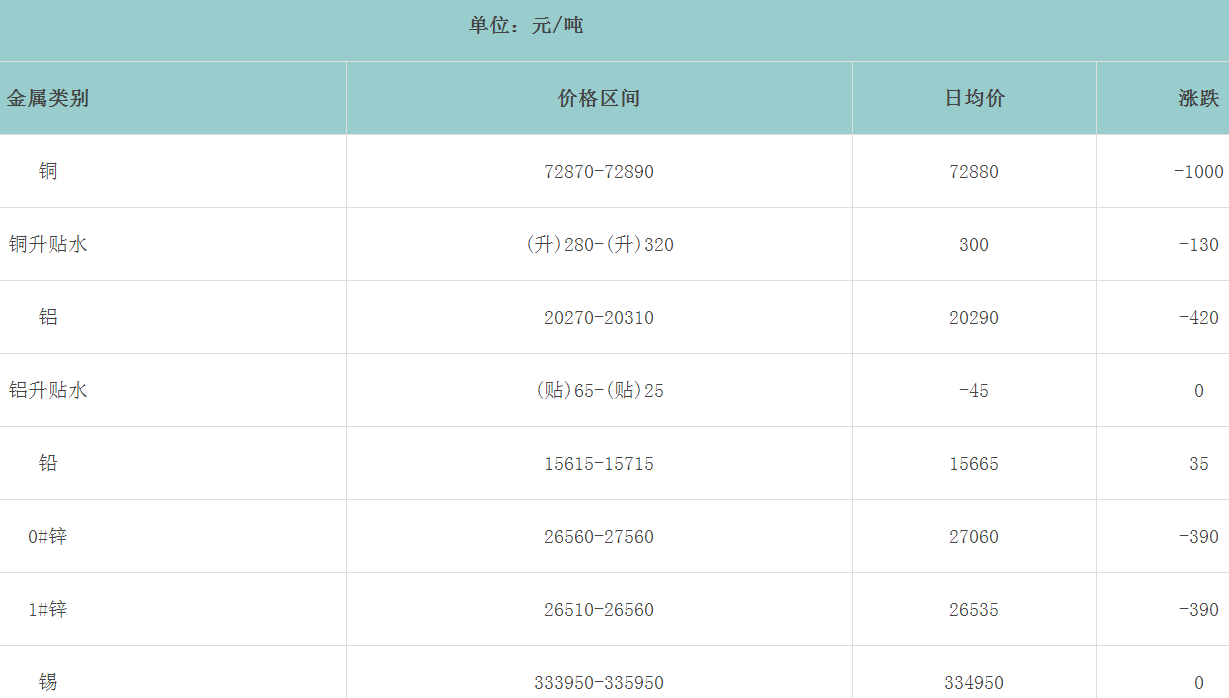
Task: Click the 日均价 column header
Action: point(974,98)
